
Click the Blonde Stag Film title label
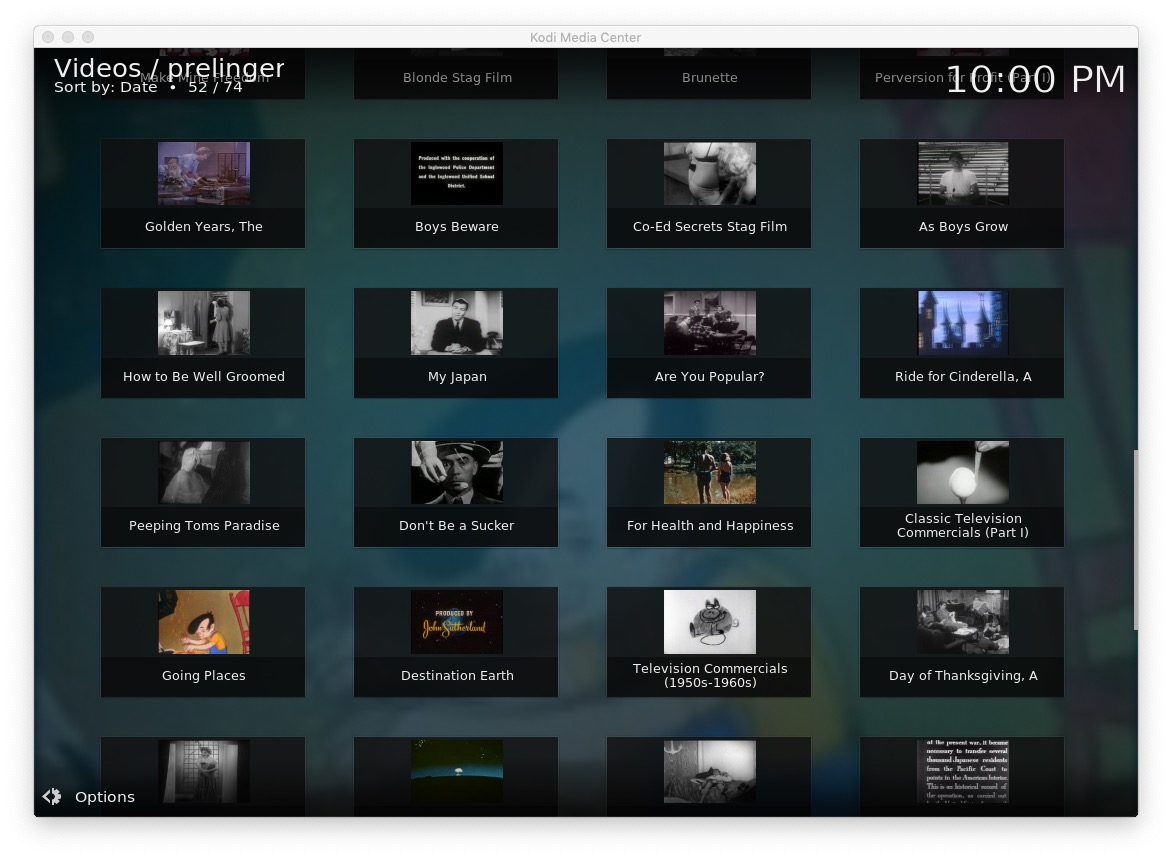(x=456, y=78)
